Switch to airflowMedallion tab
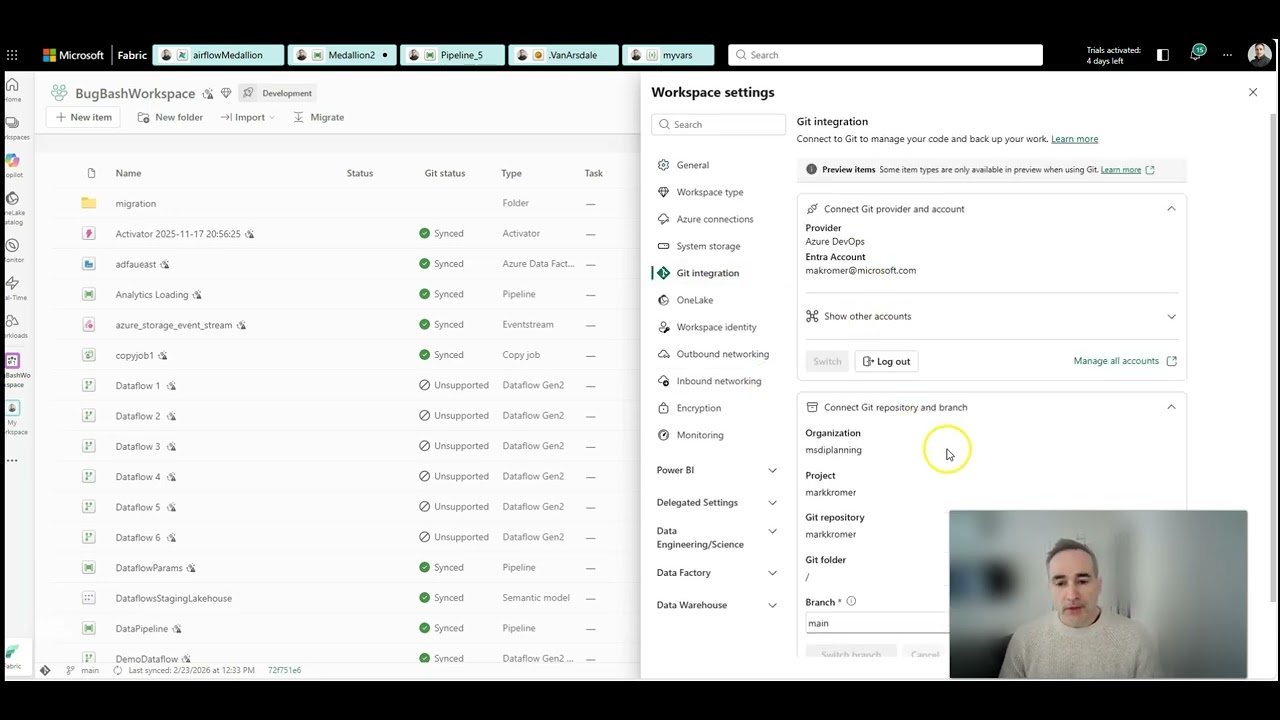The width and height of the screenshot is (1280, 720). tap(218, 55)
